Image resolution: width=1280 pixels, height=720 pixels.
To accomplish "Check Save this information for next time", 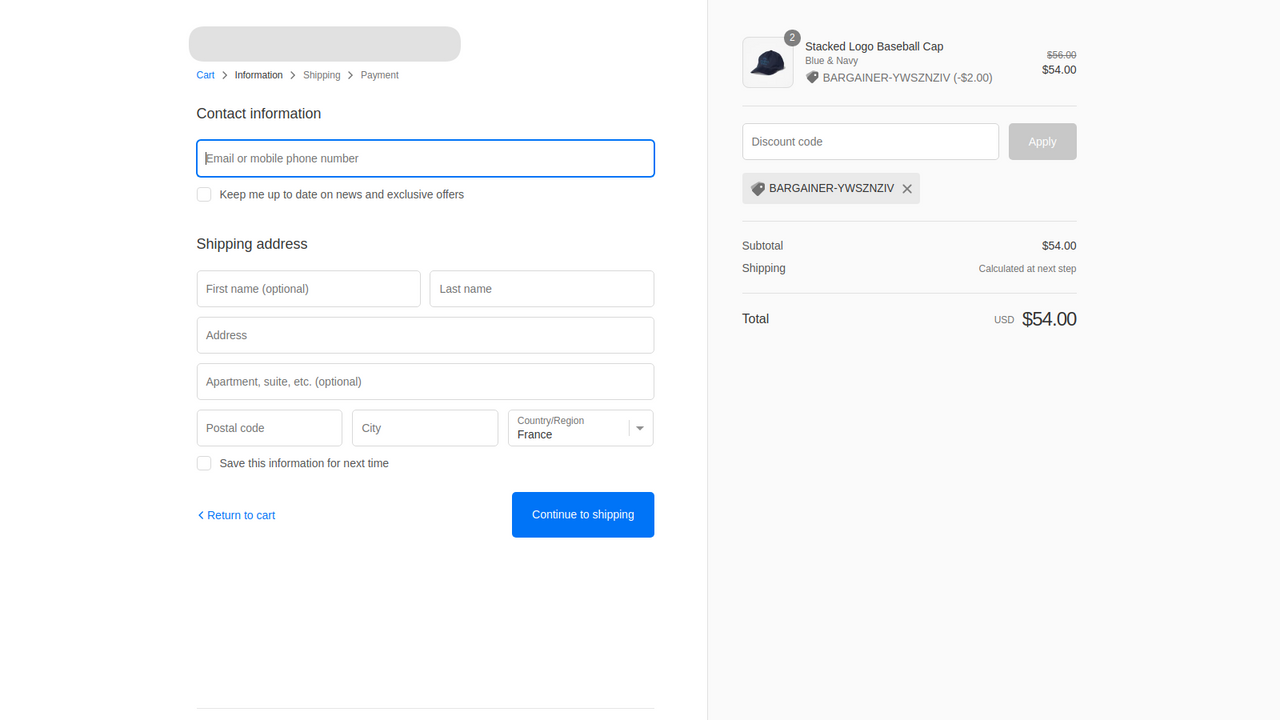I will pyautogui.click(x=204, y=463).
